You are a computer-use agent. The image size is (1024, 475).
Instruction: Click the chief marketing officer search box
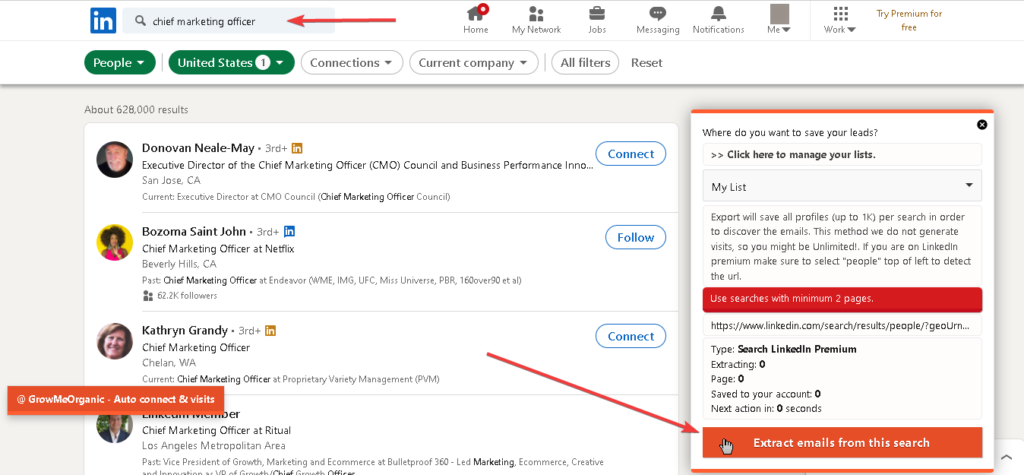coord(229,21)
